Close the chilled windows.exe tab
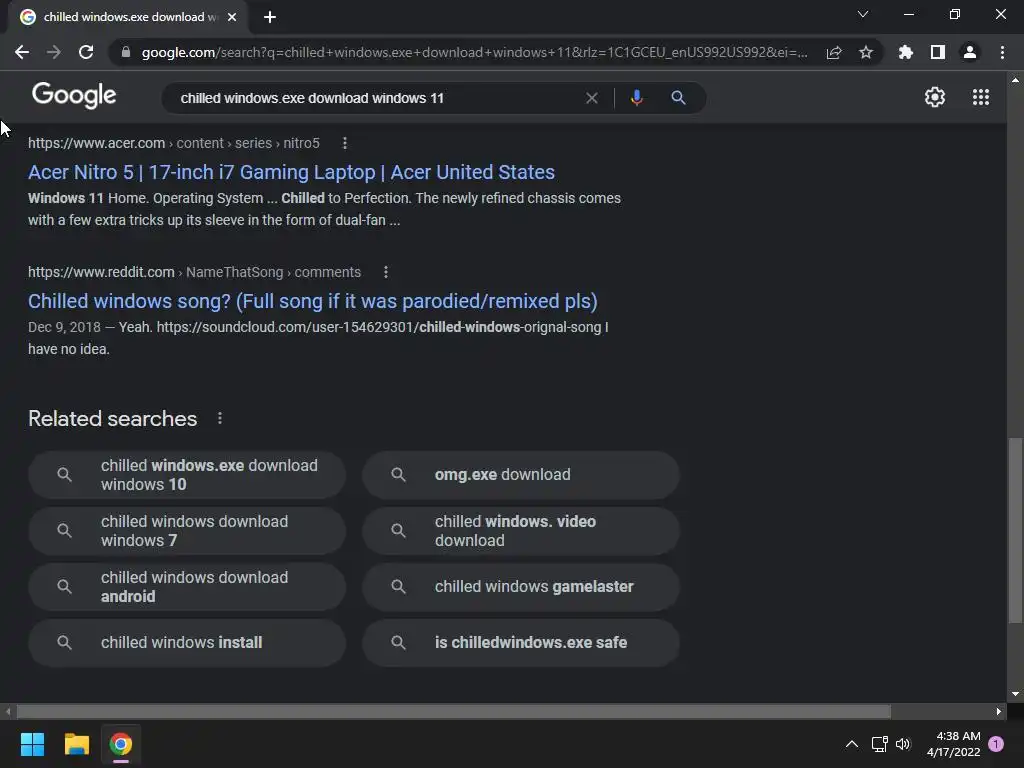Viewport: 1024px width, 768px height. pyautogui.click(x=232, y=17)
